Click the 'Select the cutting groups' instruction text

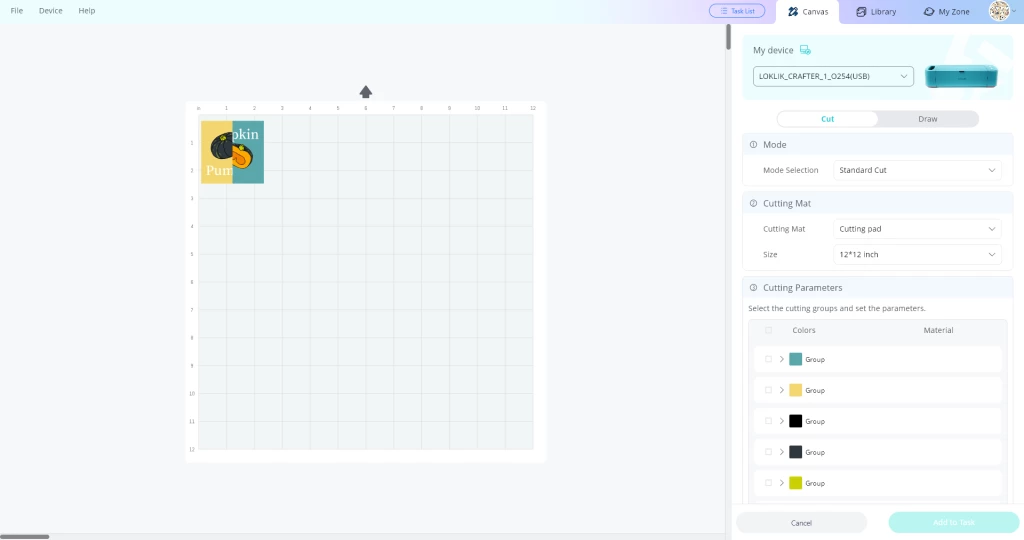(x=837, y=308)
